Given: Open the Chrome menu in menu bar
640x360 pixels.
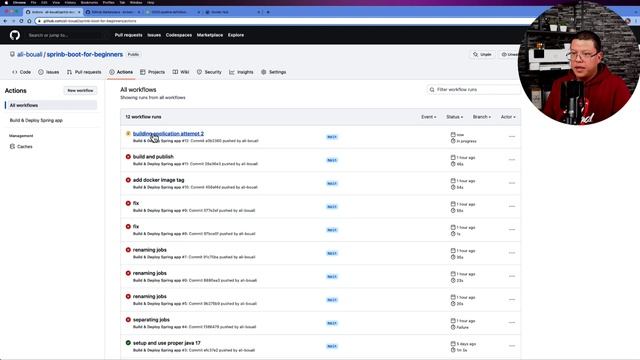Looking at the screenshot, I should coord(19,2).
